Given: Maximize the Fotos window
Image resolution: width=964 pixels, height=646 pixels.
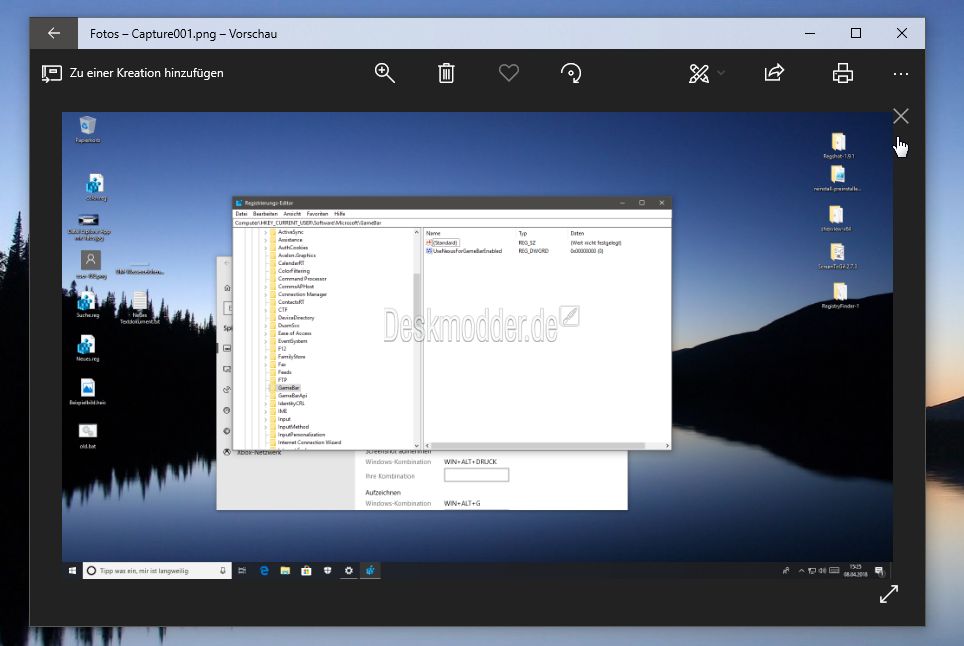Looking at the screenshot, I should pyautogui.click(x=856, y=33).
